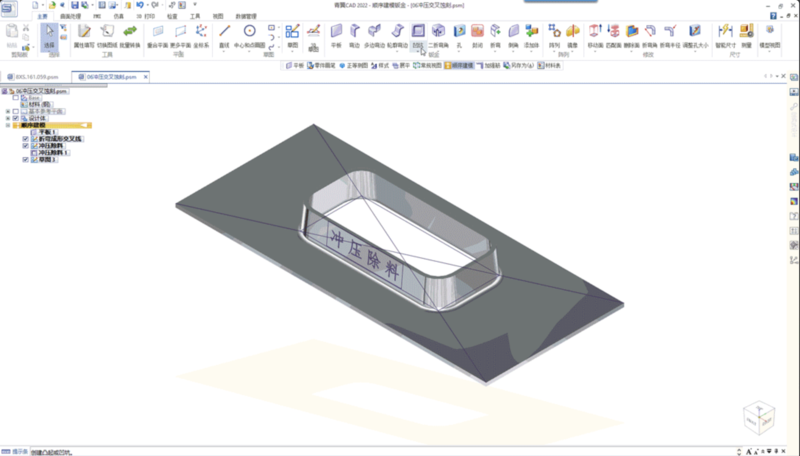Screen dimensions: 800x456
Task: Click the view orientation cube
Action: pos(757,417)
